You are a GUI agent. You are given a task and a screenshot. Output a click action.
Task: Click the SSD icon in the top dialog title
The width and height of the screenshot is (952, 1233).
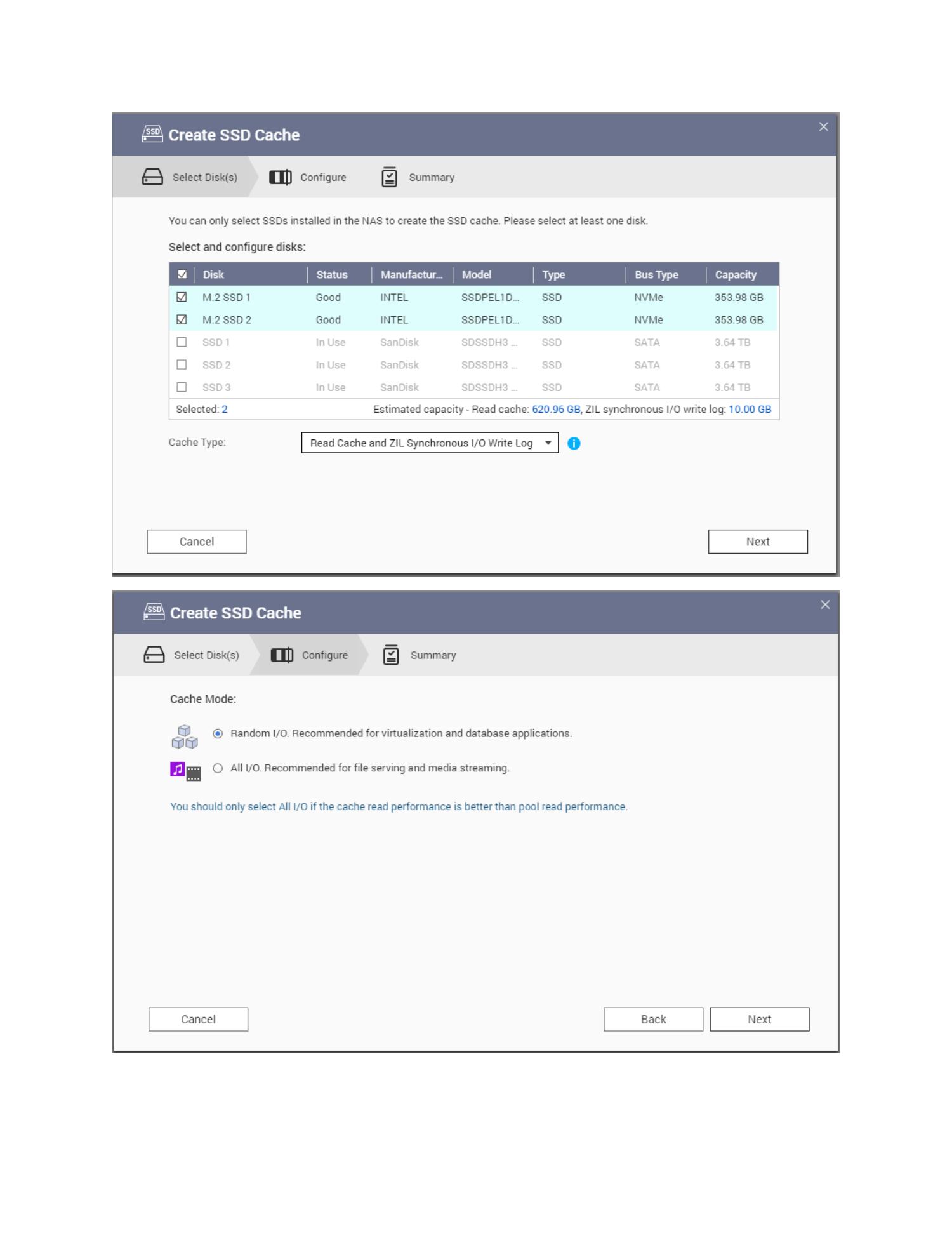coord(152,134)
